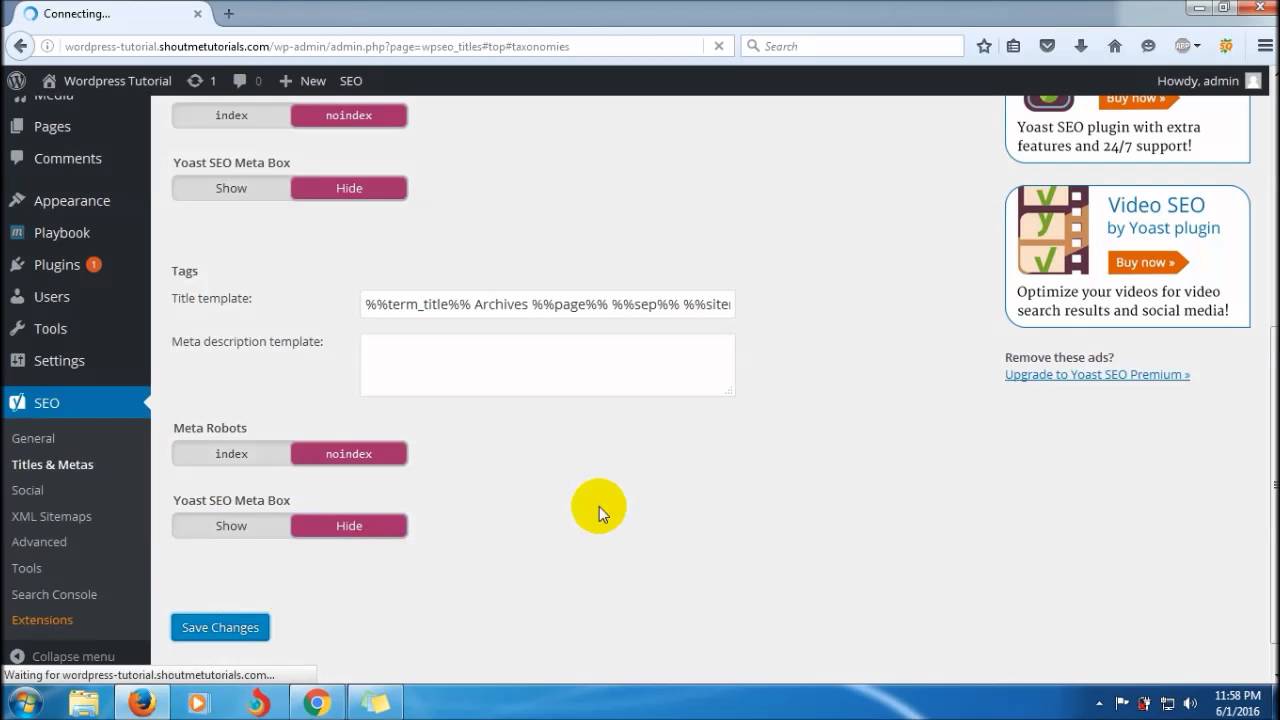Open the Social SEO submenu item

[x=27, y=490]
